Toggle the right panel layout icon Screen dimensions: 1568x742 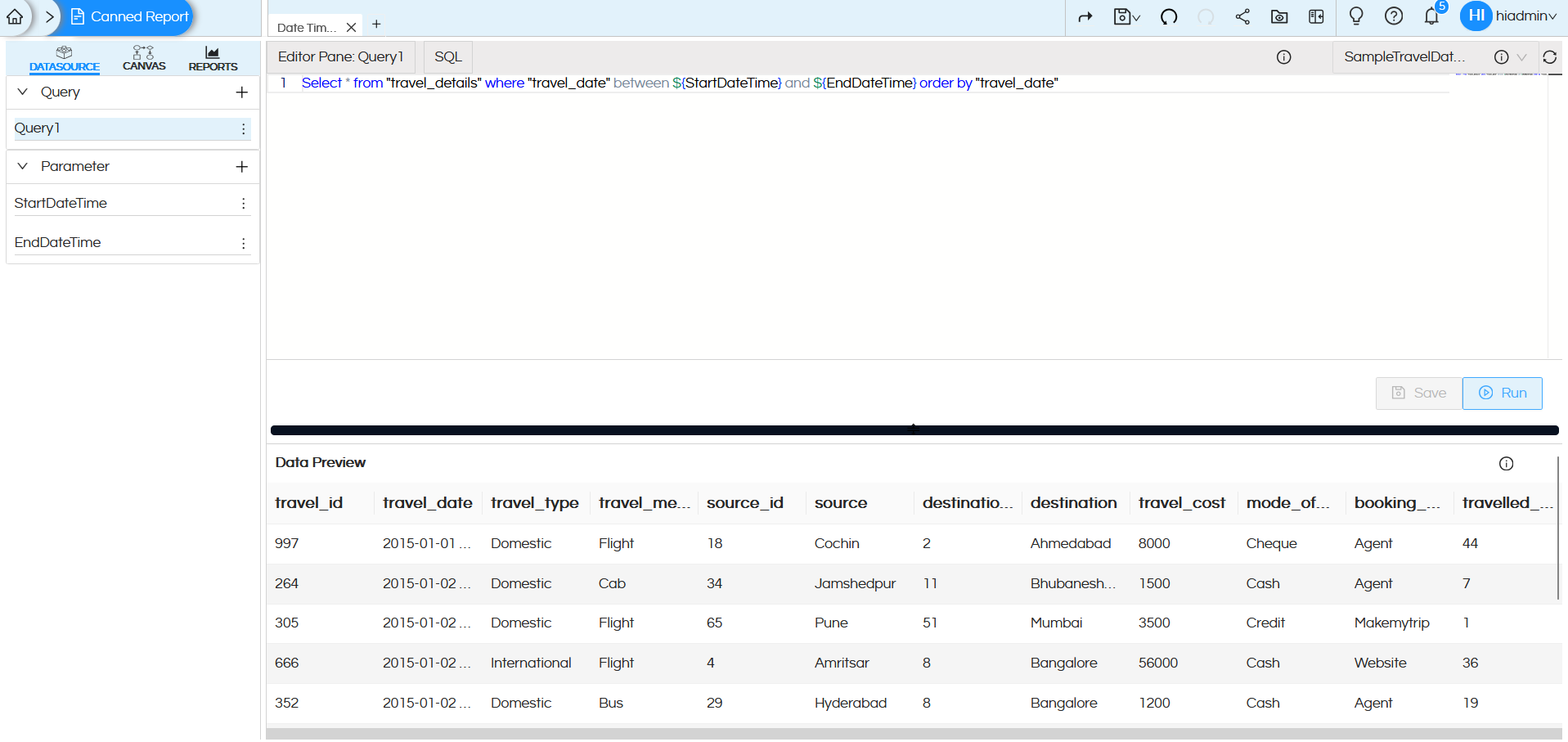(1316, 16)
